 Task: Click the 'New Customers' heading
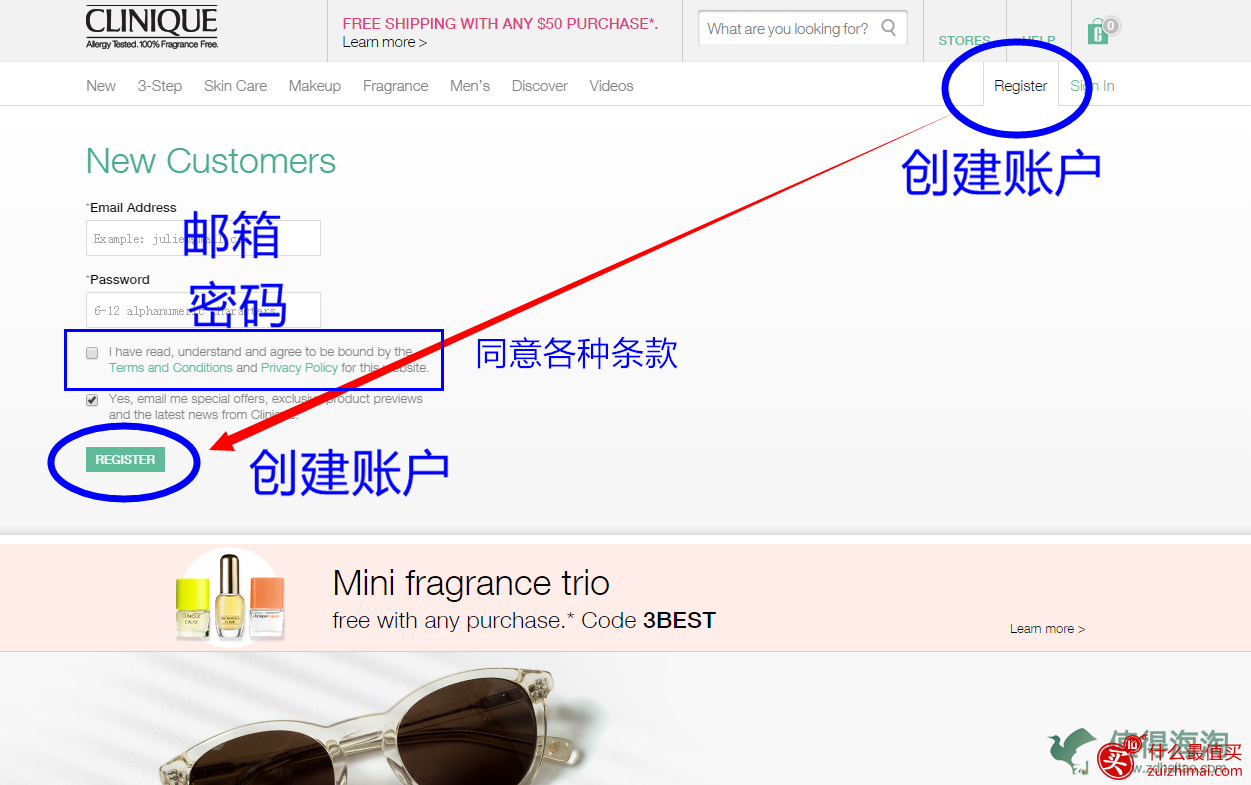coord(211,161)
